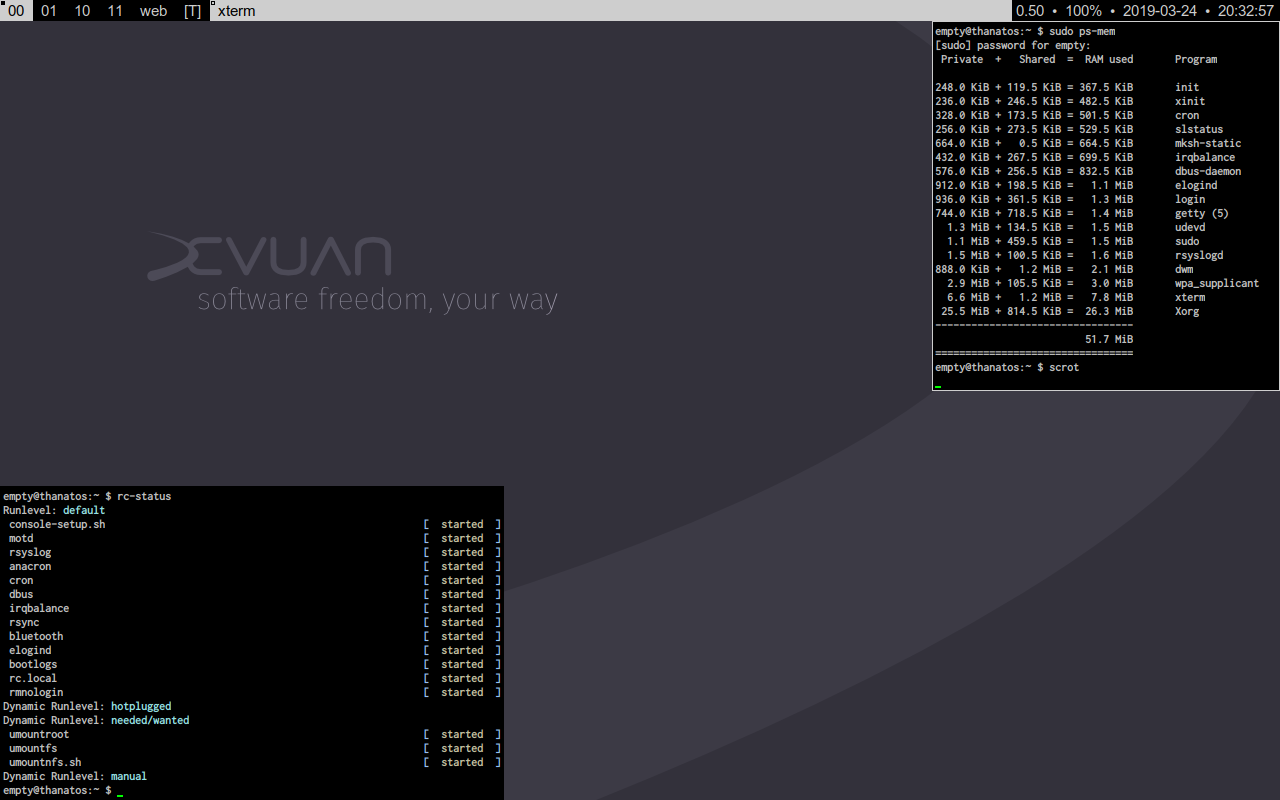This screenshot has width=1280, height=800.
Task: Click 'Dynamic Runlevel: hotplugged' line
Action: (87, 706)
